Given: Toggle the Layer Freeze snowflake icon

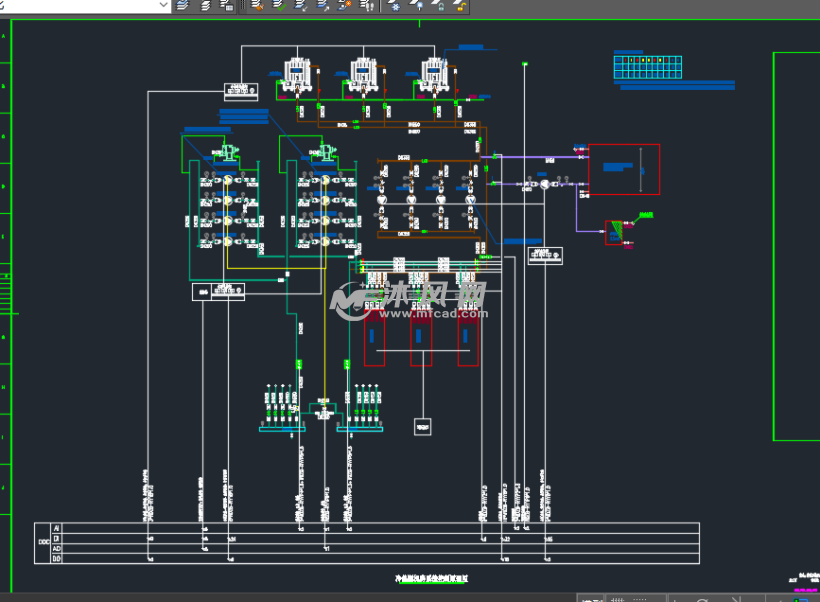Looking at the screenshot, I should 395,5.
